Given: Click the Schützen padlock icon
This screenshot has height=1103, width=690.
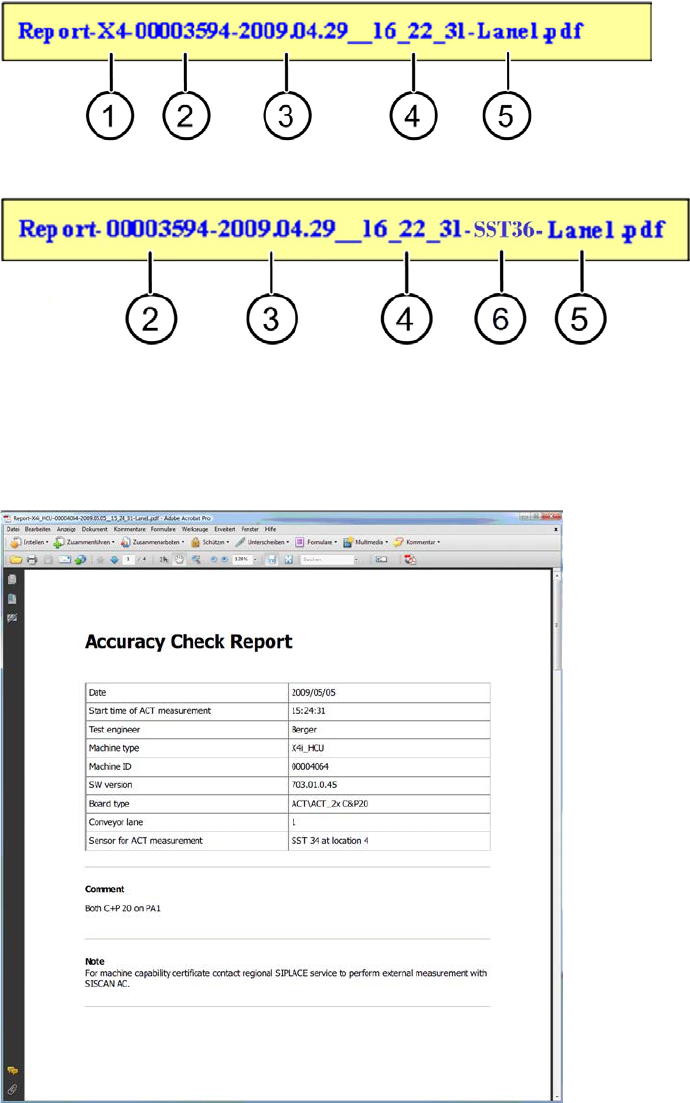Looking at the screenshot, I should pyautogui.click(x=195, y=542).
